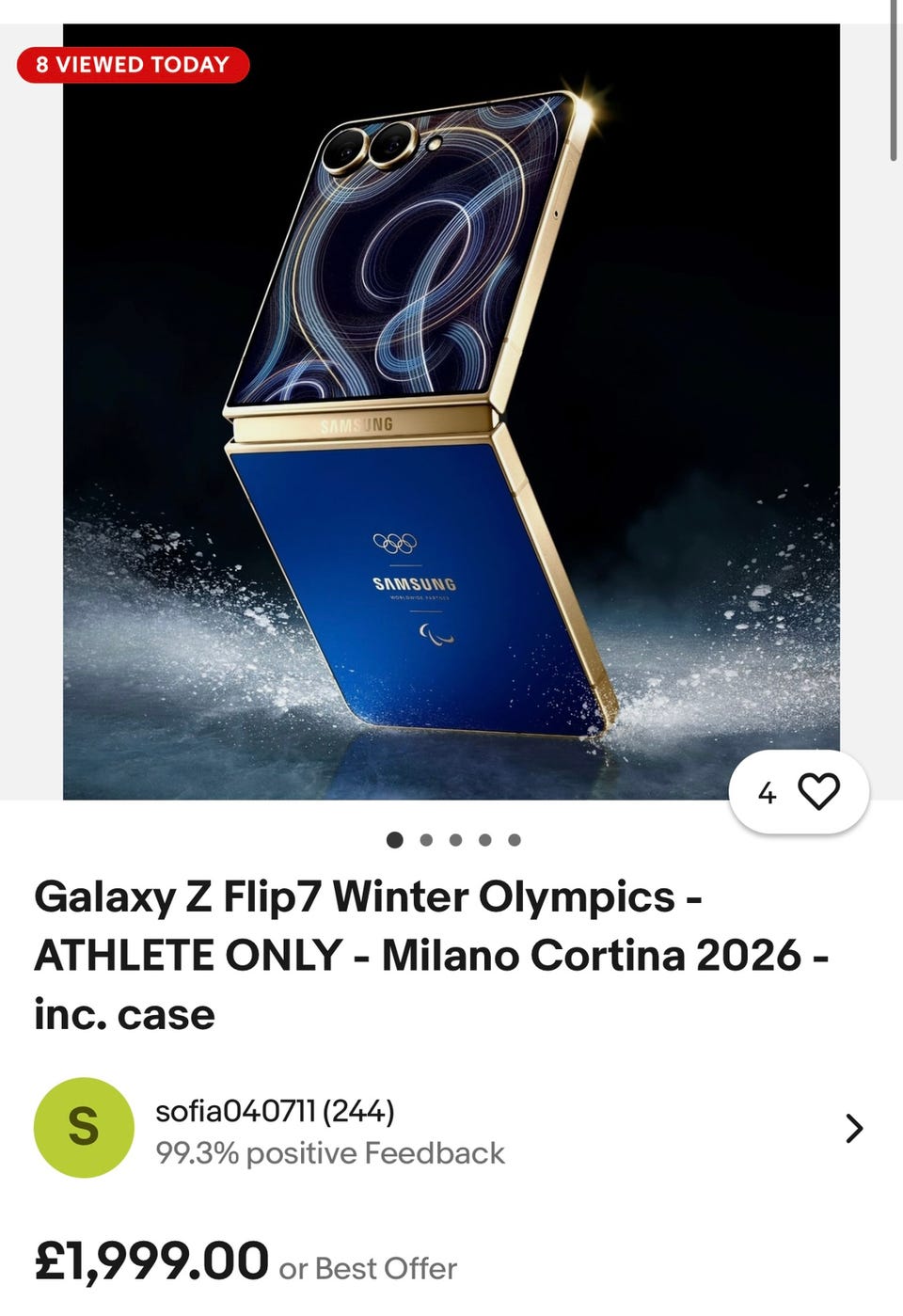Select the Galaxy Z Flip7 listing title

point(432,956)
